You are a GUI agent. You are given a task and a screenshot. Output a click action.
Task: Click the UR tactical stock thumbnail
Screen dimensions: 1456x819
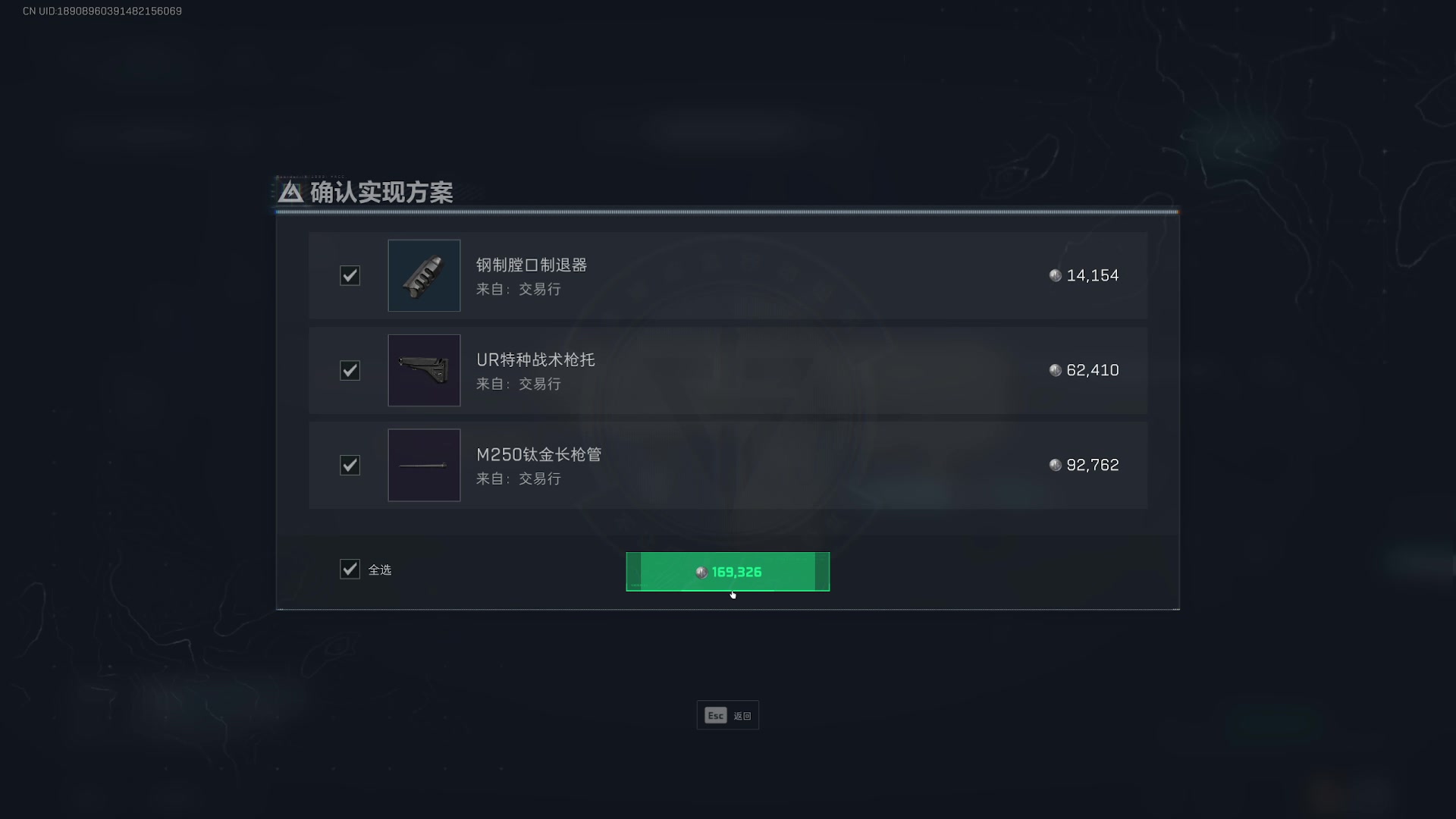(424, 370)
